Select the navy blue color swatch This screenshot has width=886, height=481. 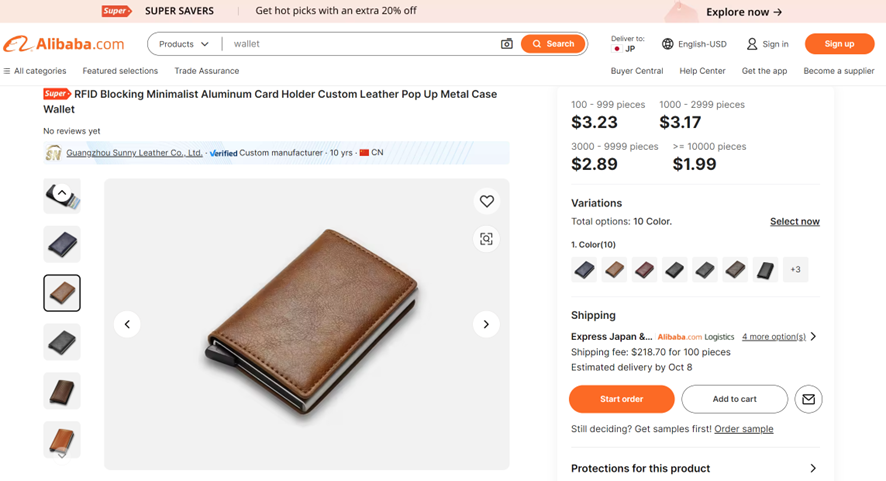584,270
